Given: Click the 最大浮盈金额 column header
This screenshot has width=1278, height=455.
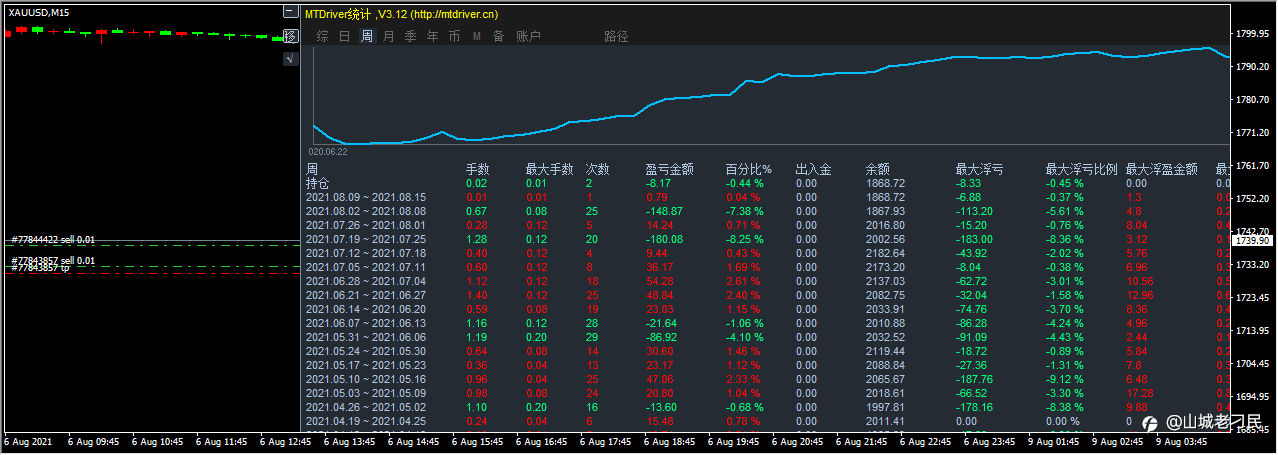Looking at the screenshot, I should point(1162,170).
